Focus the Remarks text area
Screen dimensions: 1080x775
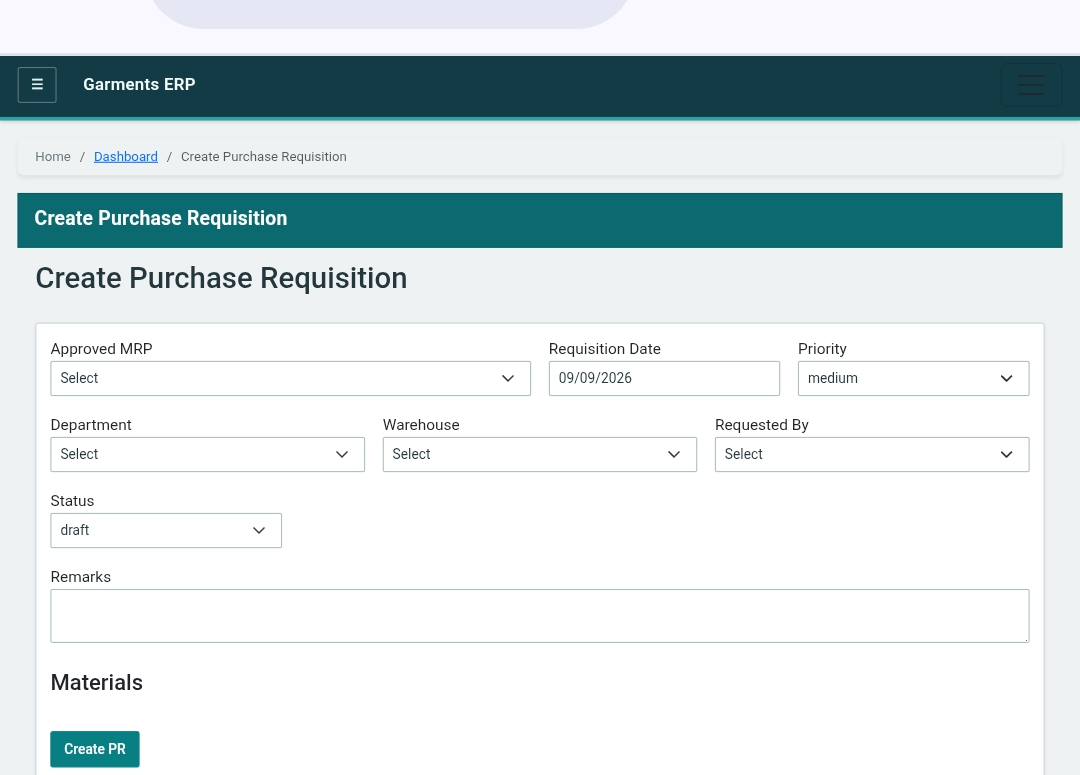click(540, 616)
